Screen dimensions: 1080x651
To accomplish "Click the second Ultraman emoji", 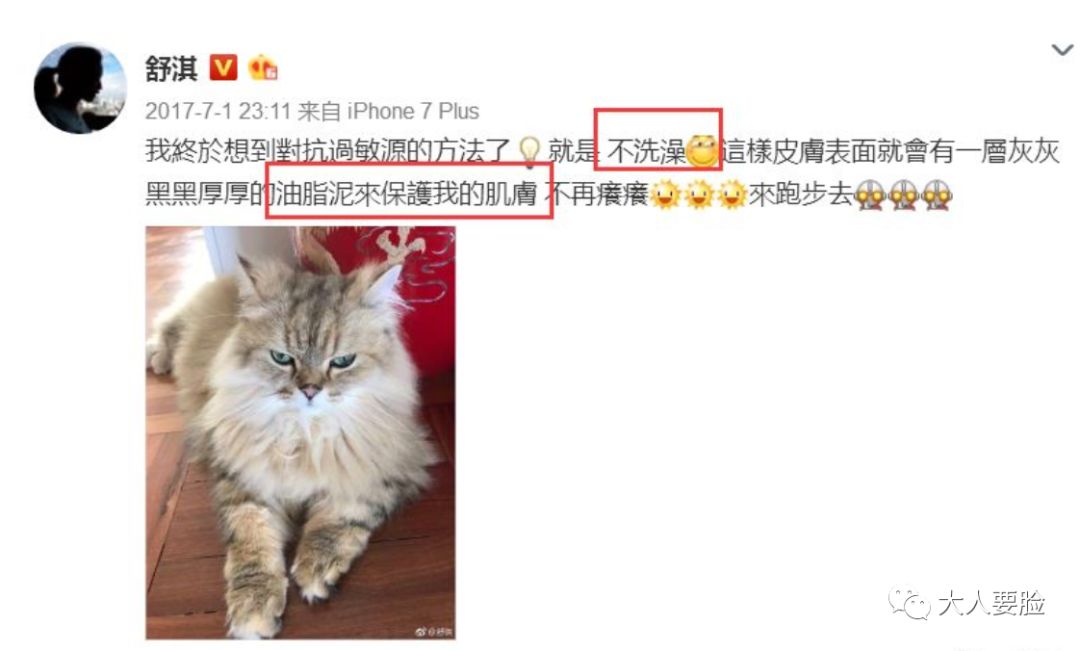I will [903, 195].
